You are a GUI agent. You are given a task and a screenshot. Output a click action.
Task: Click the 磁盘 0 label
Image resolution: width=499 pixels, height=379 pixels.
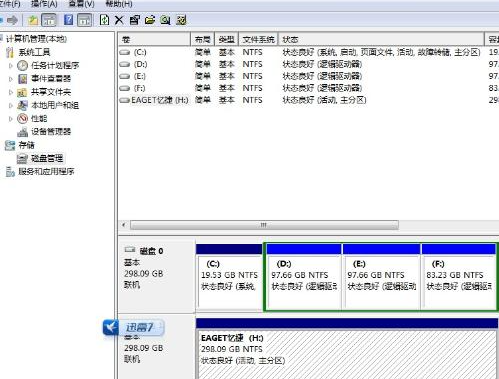click(x=151, y=251)
